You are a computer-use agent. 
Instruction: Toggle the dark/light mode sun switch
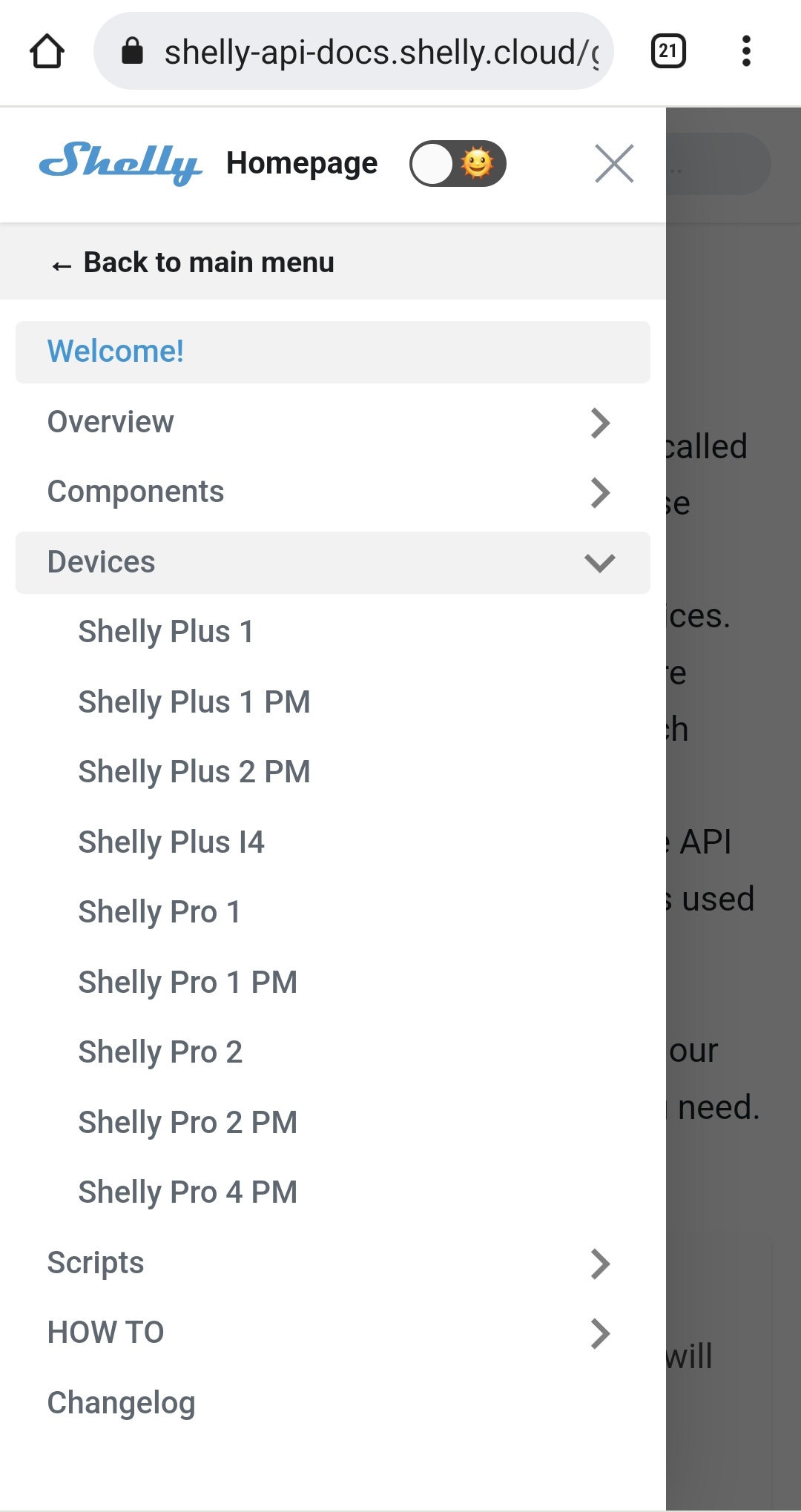458,164
